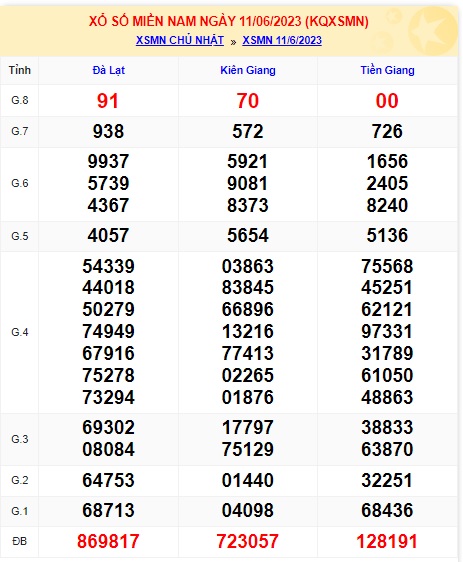The image size is (463, 562).
Task: Click the number 03863 in G.4
Action: pyautogui.click(x=248, y=266)
